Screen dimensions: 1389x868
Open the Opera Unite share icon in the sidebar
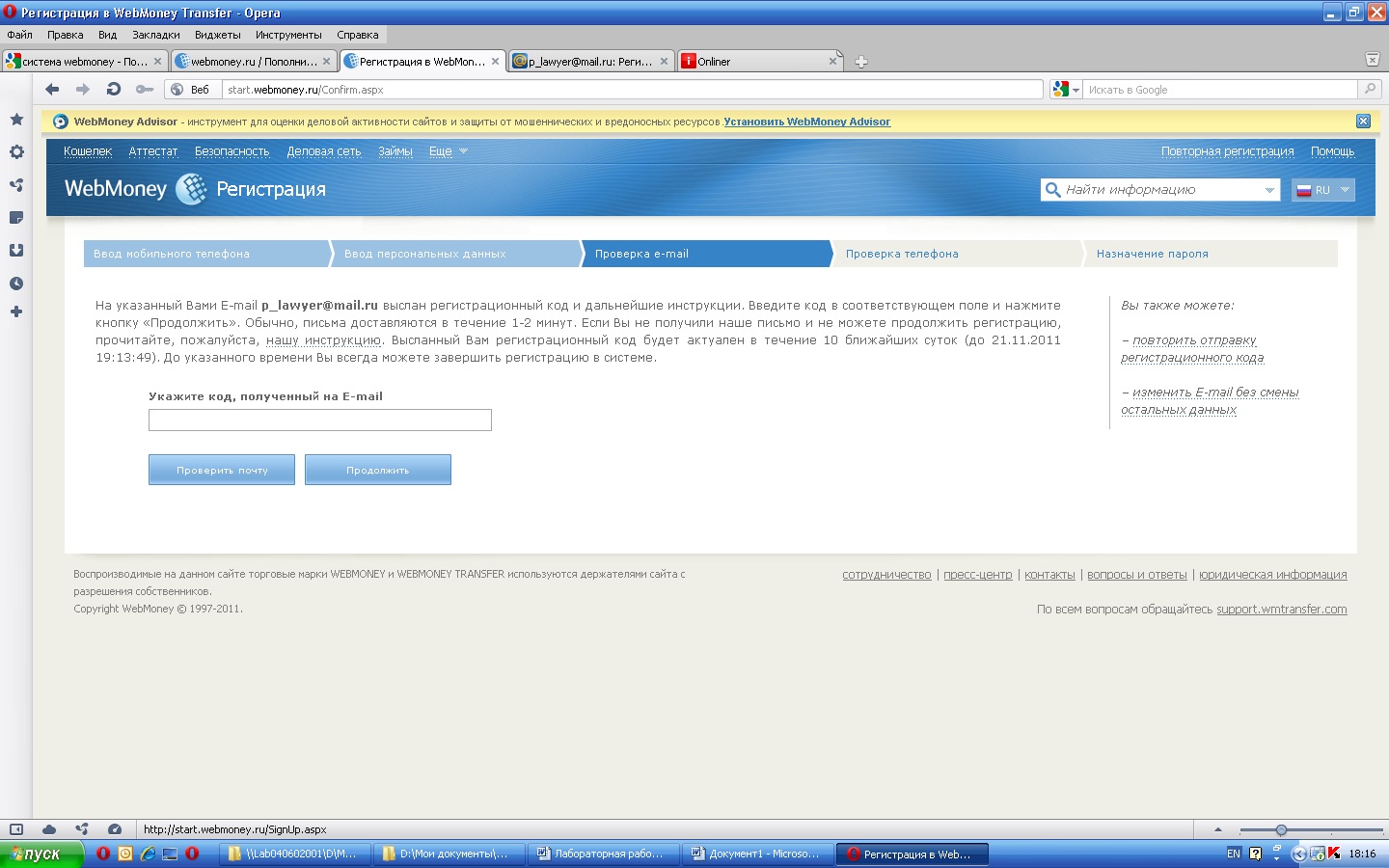pos(16,185)
